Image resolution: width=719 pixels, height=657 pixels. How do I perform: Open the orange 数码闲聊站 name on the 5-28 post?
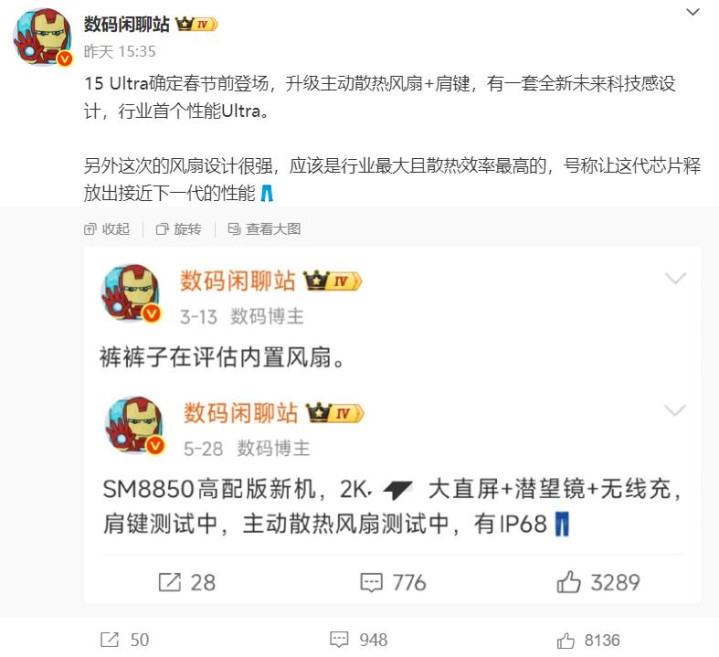(x=241, y=413)
